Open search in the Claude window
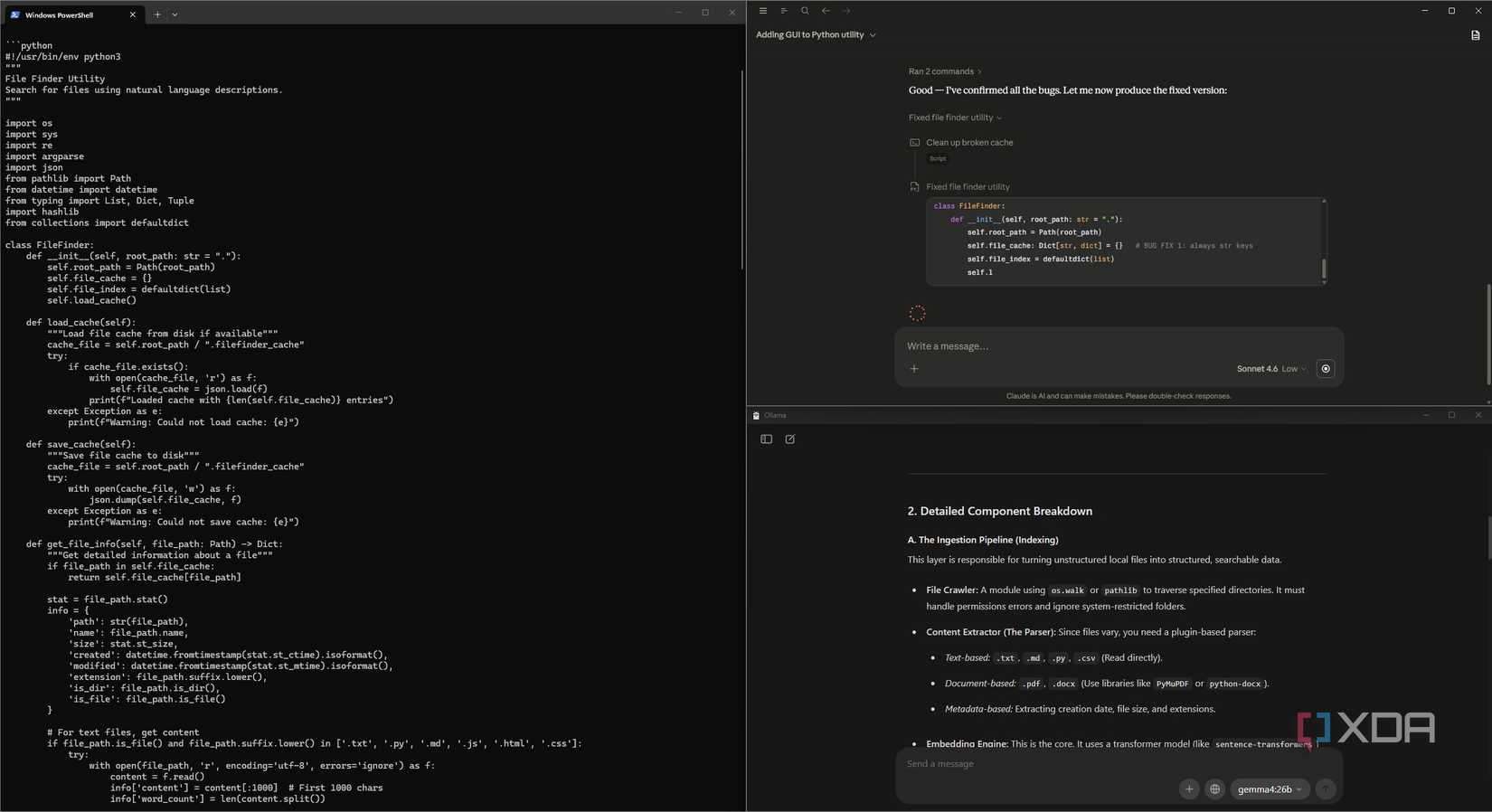The width and height of the screenshot is (1492, 812). (805, 11)
